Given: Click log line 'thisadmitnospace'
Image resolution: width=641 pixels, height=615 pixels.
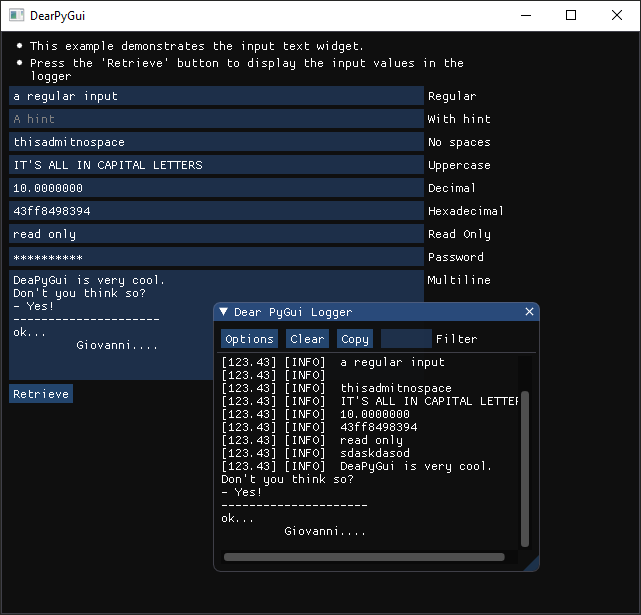Looking at the screenshot, I should point(396,388).
